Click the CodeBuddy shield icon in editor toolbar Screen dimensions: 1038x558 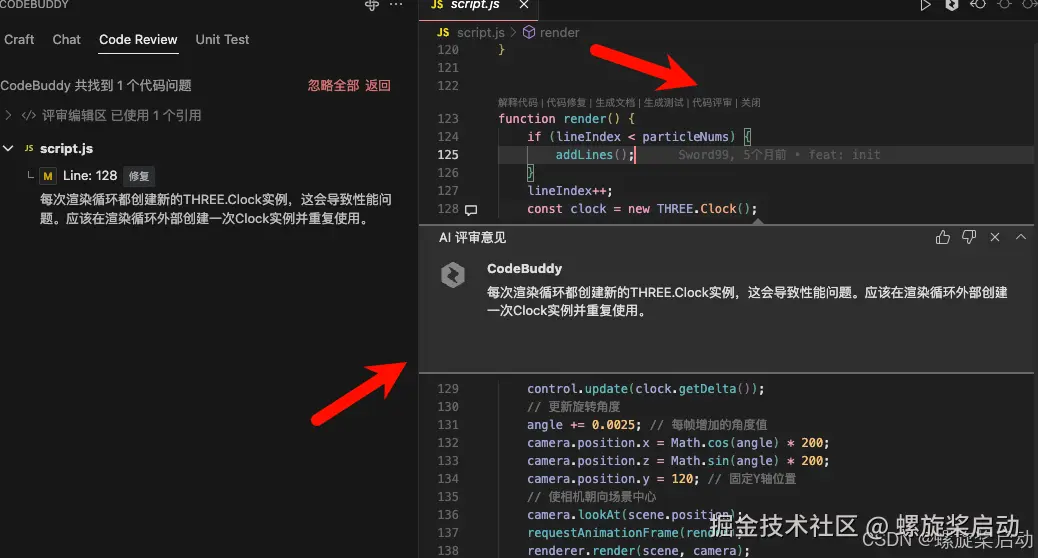pyautogui.click(x=951, y=5)
